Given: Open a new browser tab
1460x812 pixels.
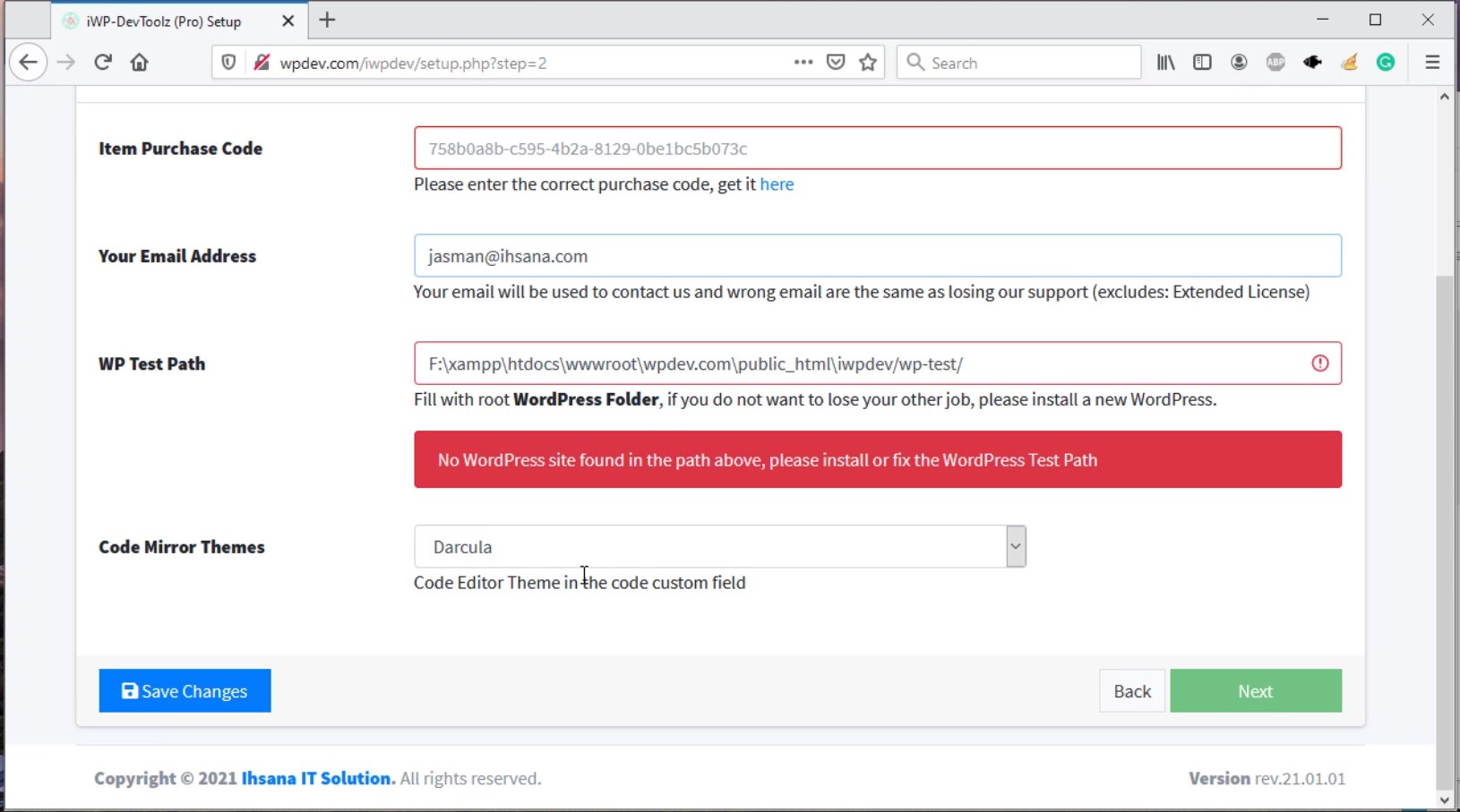Looking at the screenshot, I should [x=327, y=21].
